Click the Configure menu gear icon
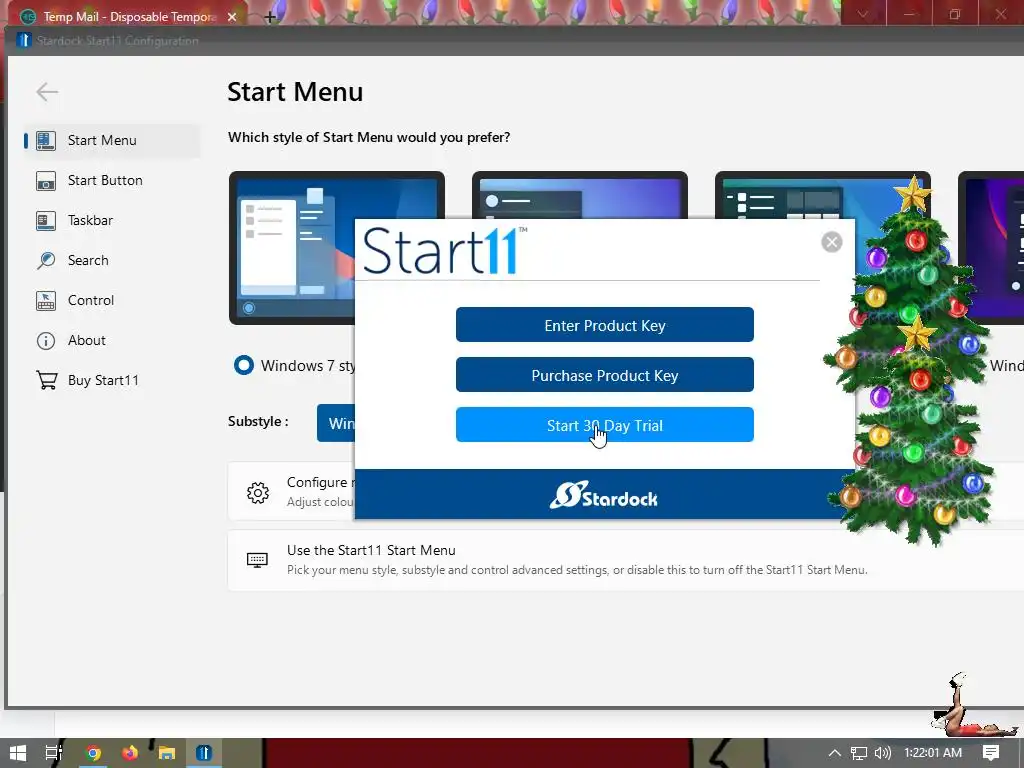 coord(258,492)
